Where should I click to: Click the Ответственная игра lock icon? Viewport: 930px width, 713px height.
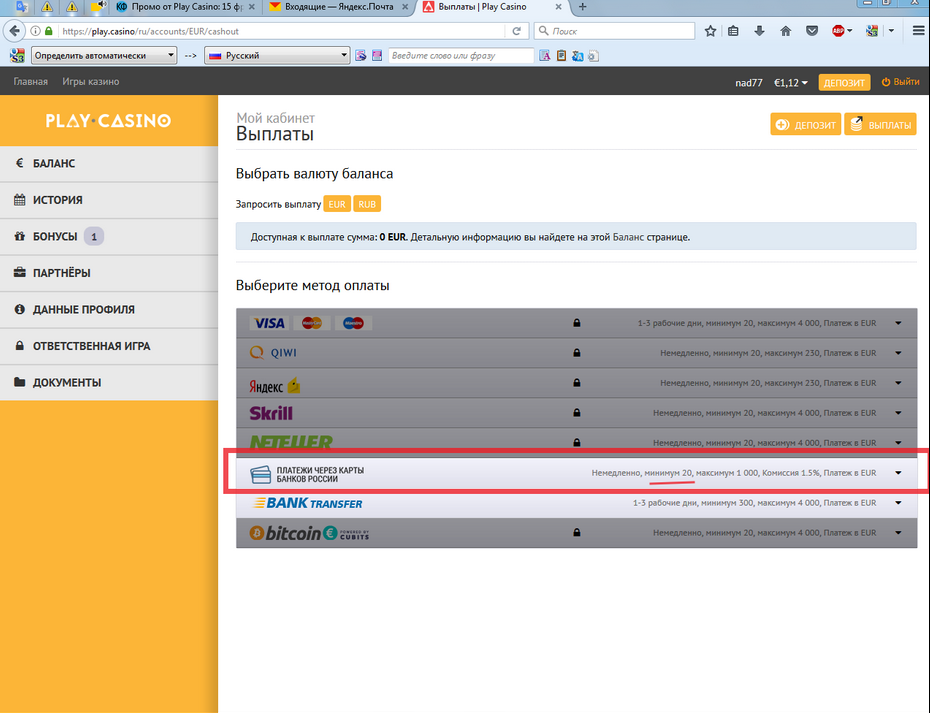pyautogui.click(x=20, y=346)
